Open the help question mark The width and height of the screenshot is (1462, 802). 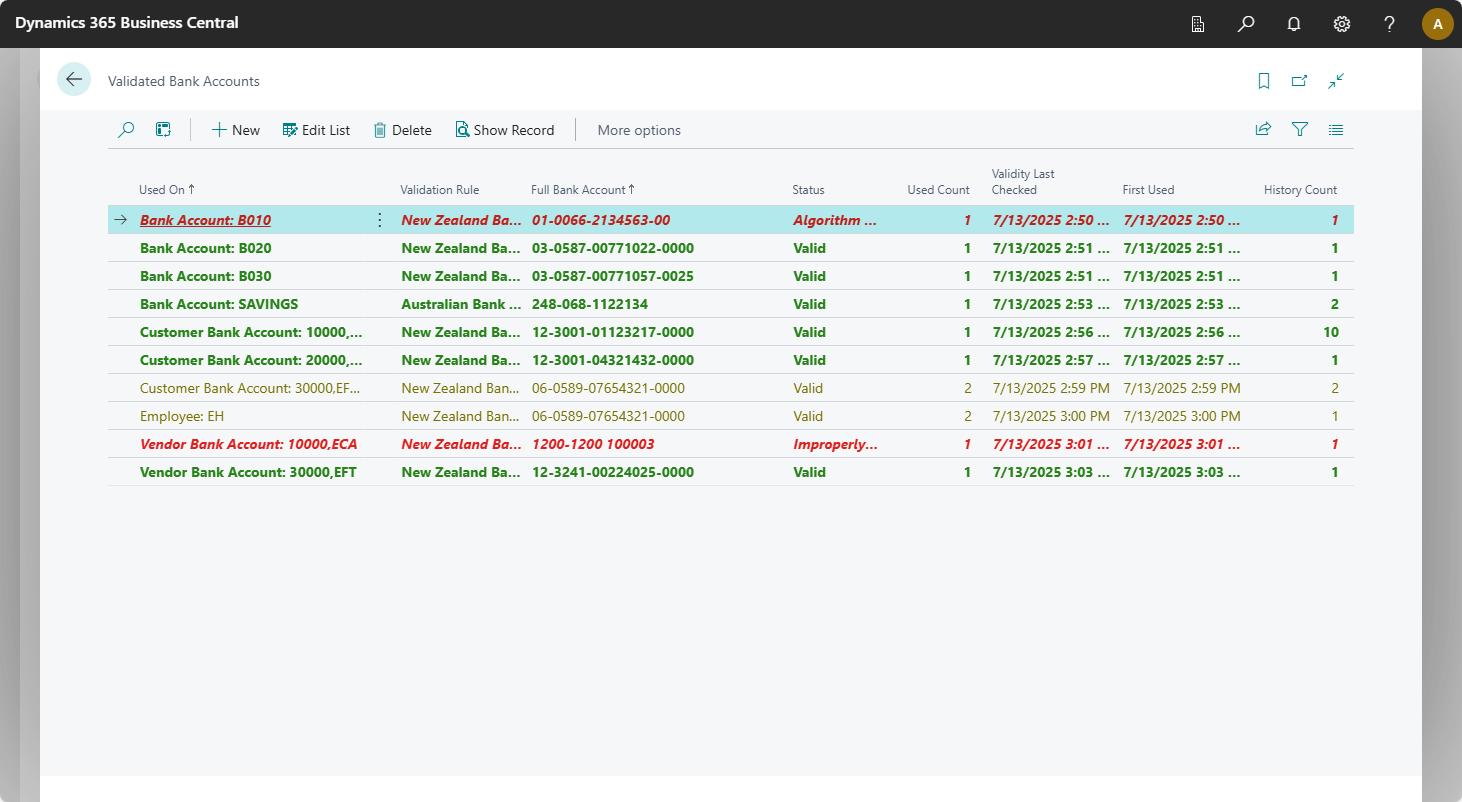pos(1390,24)
